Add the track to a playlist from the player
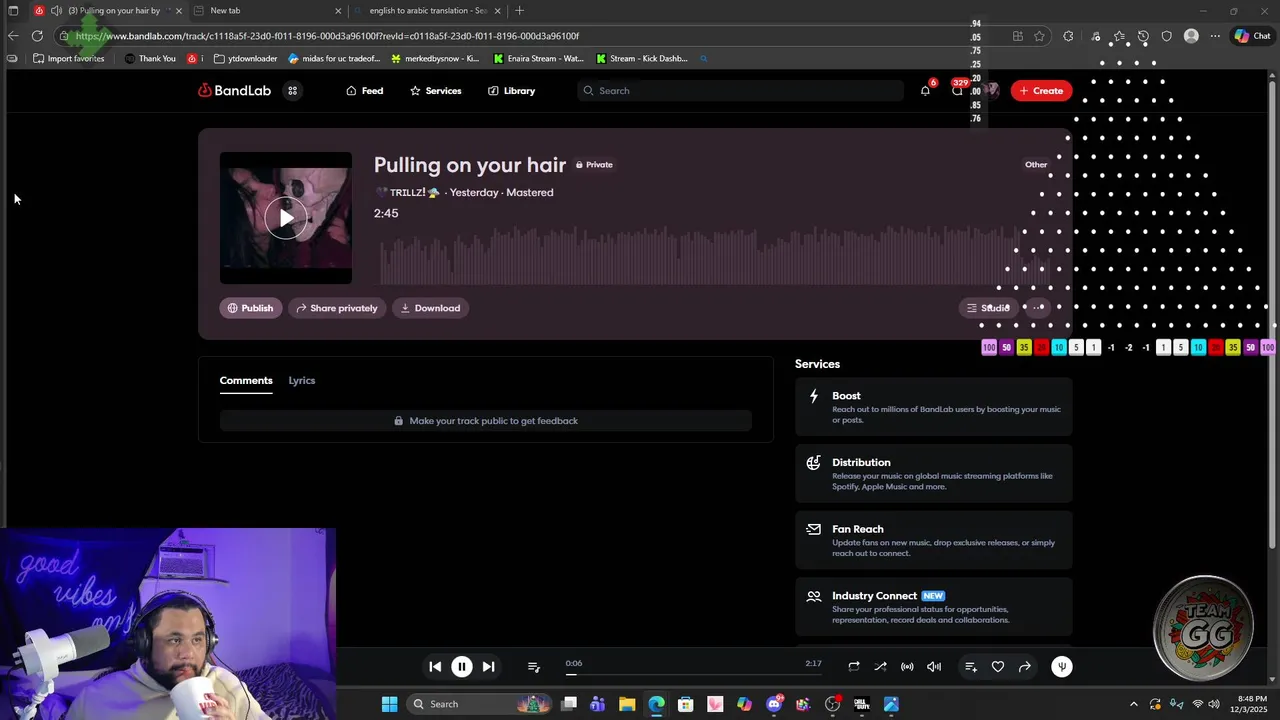1280x720 pixels. (x=971, y=666)
